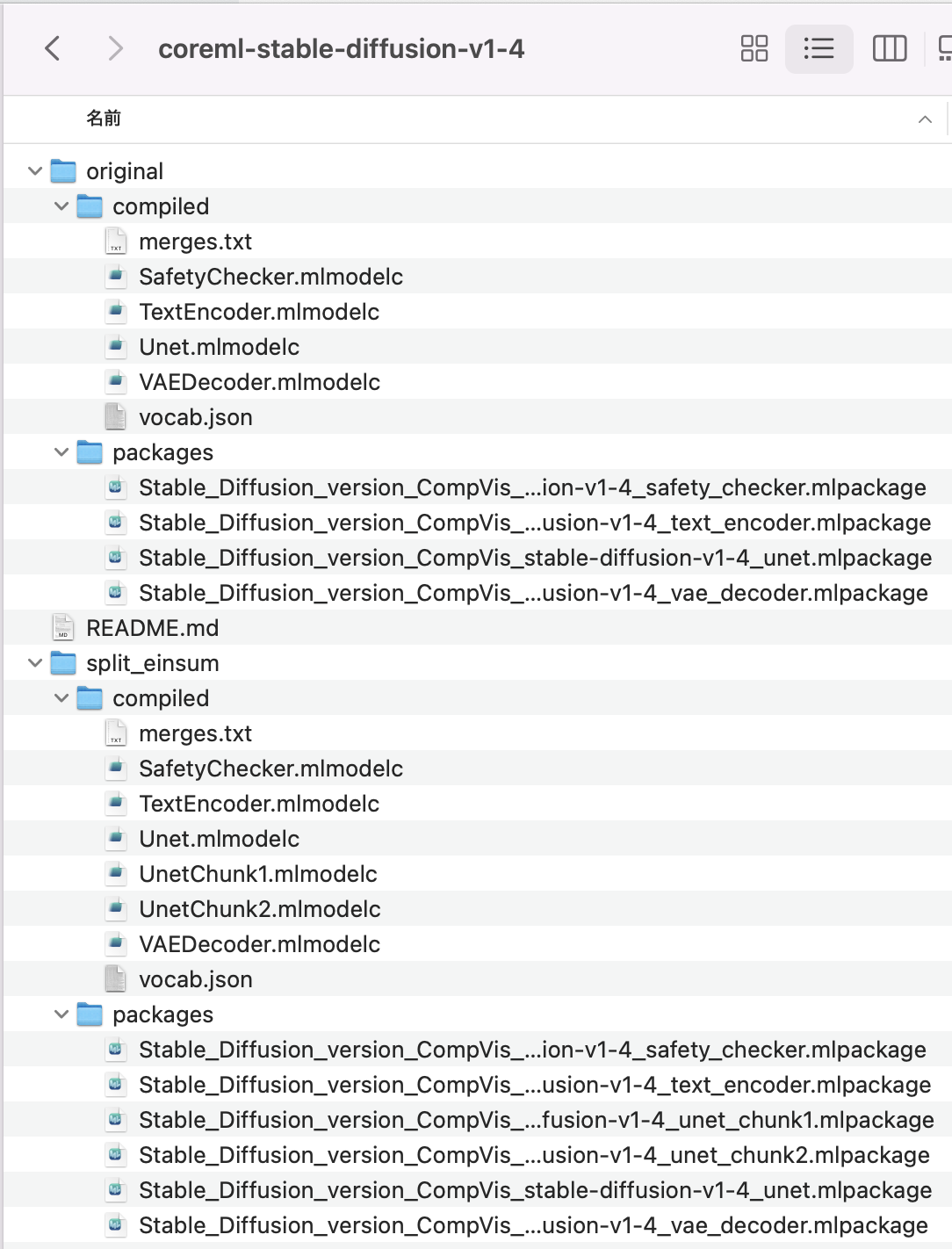
Task: Select the README.md file icon
Action: [63, 628]
